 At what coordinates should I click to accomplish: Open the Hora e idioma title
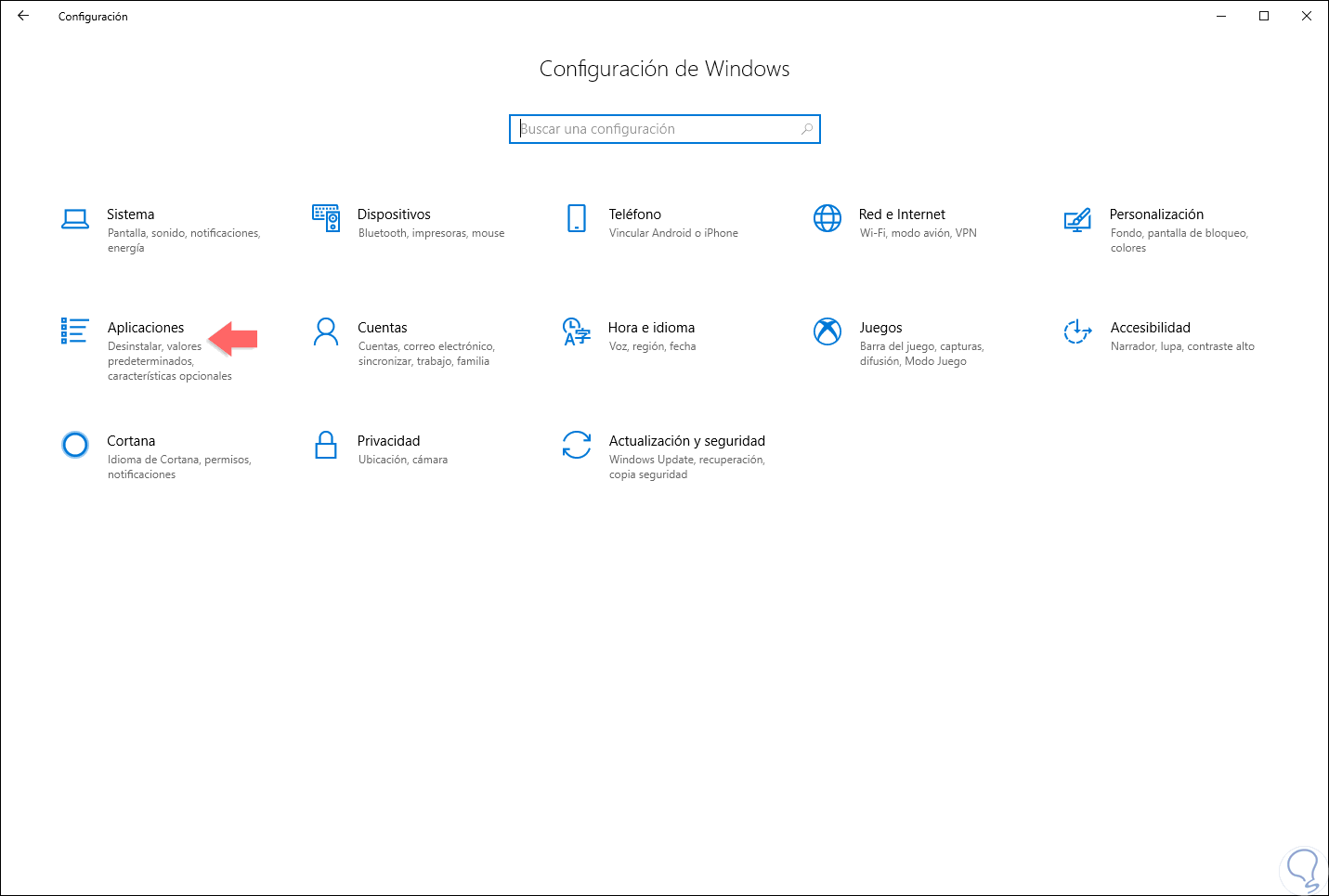tap(652, 328)
